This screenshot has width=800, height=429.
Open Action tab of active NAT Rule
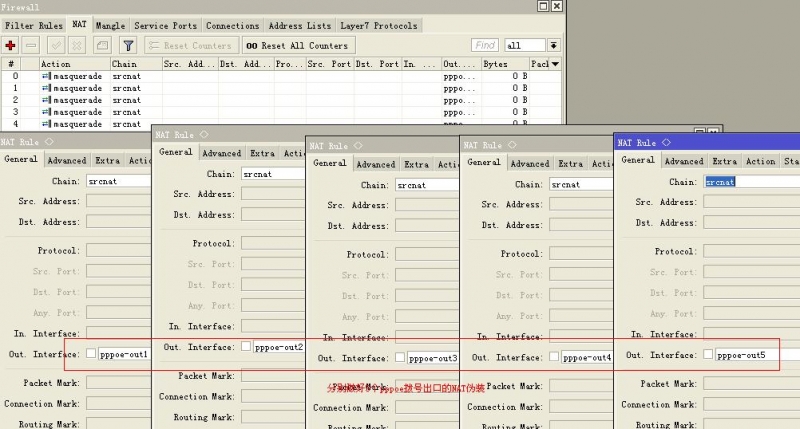[760, 161]
